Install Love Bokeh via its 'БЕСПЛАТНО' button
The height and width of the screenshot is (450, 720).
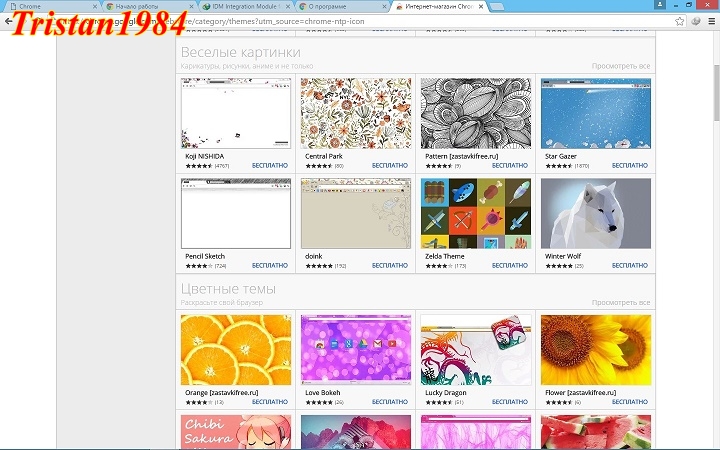pyautogui.click(x=390, y=402)
